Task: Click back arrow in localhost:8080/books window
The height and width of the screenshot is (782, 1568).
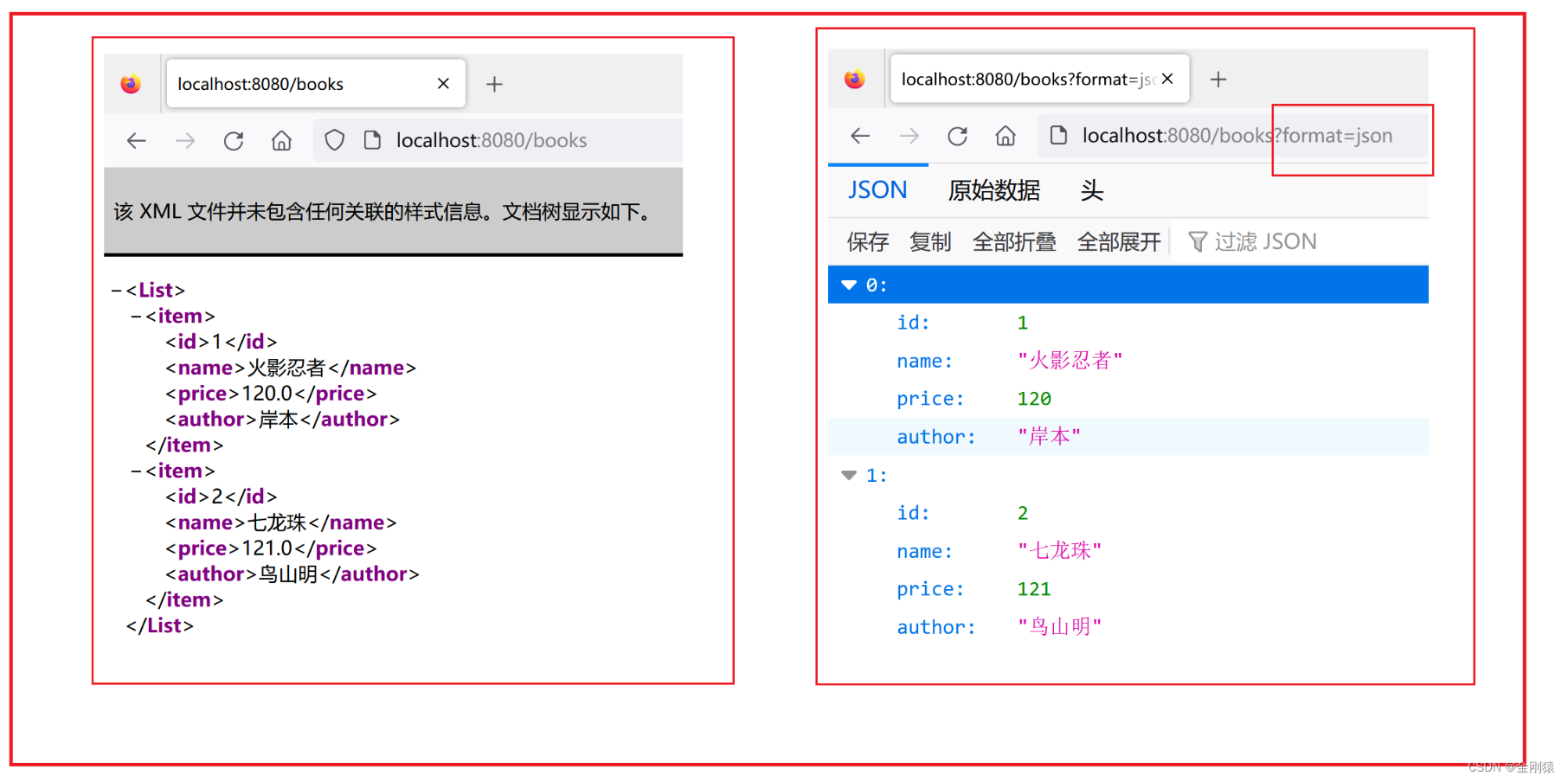Action: click(137, 140)
